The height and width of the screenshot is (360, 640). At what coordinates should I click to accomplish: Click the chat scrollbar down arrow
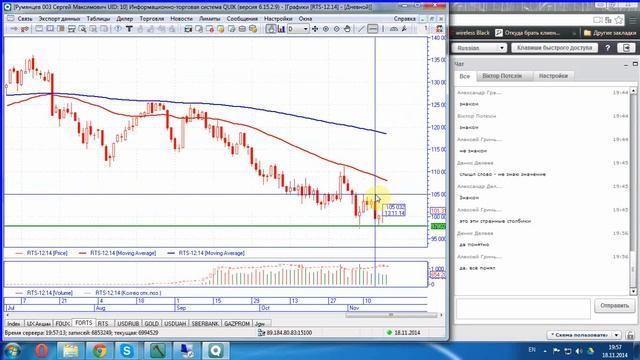[633, 291]
